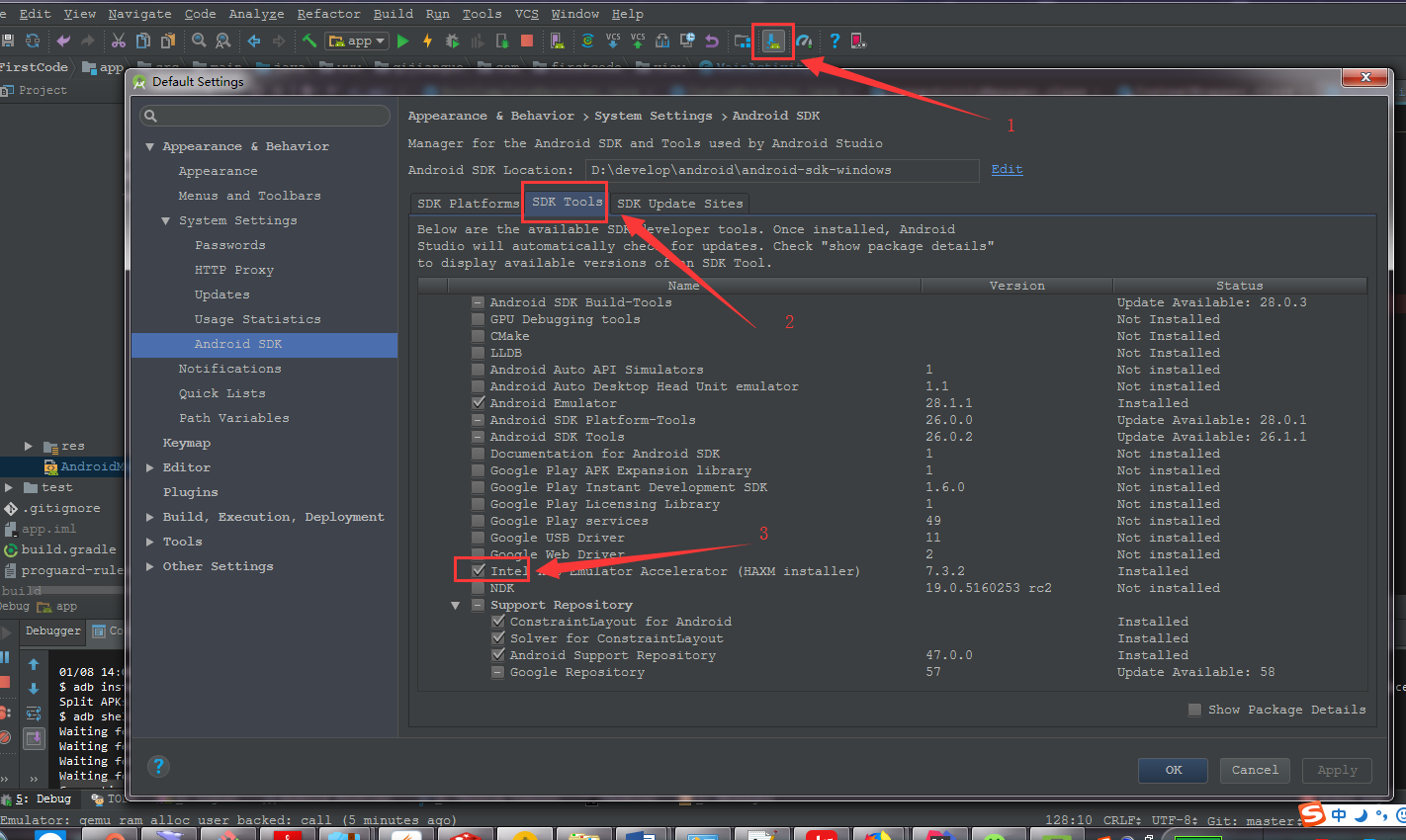This screenshot has width=1406, height=840.
Task: Click the Android Profiler gauge icon
Action: point(804,41)
